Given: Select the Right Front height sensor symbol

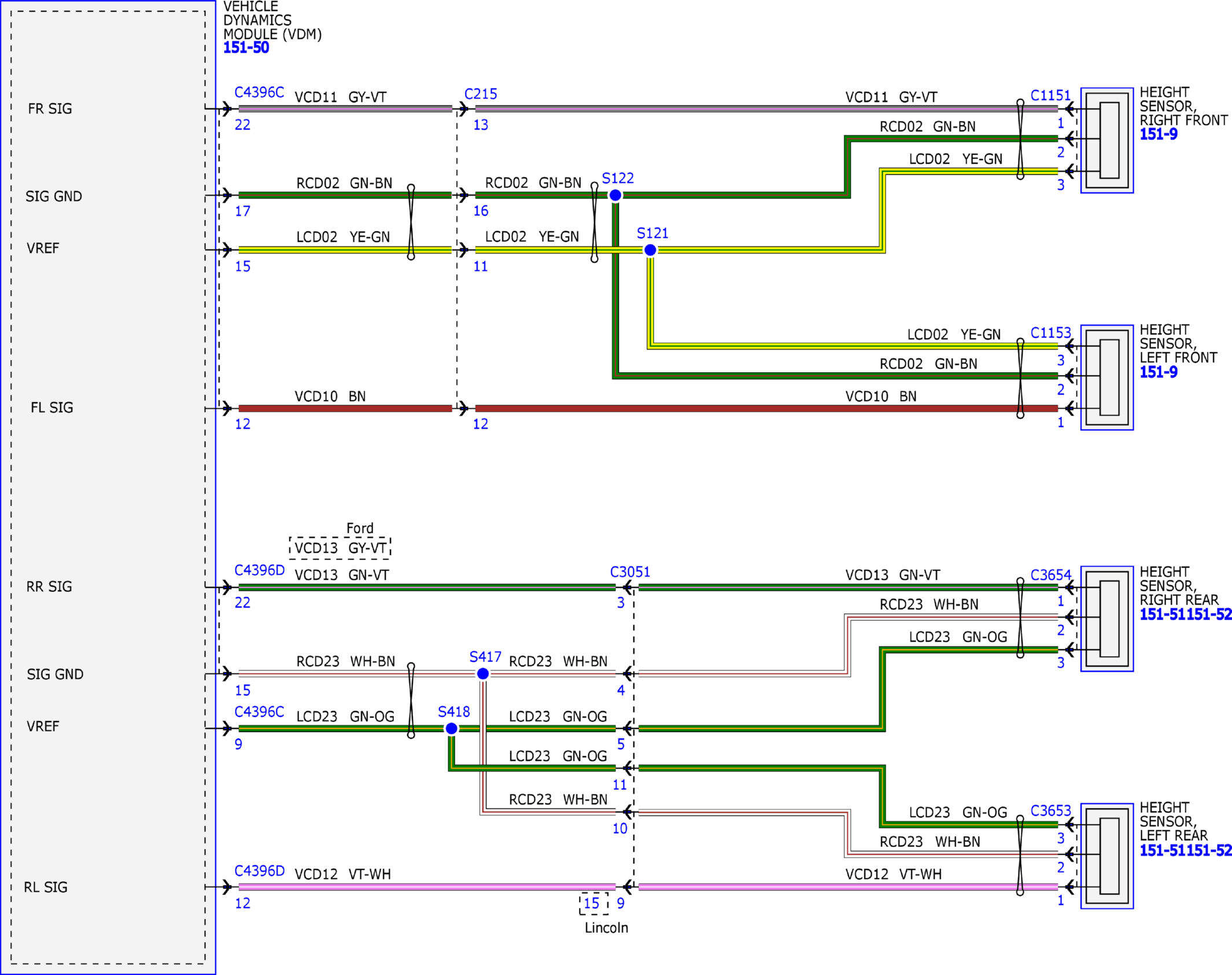Looking at the screenshot, I should coord(1107,141).
